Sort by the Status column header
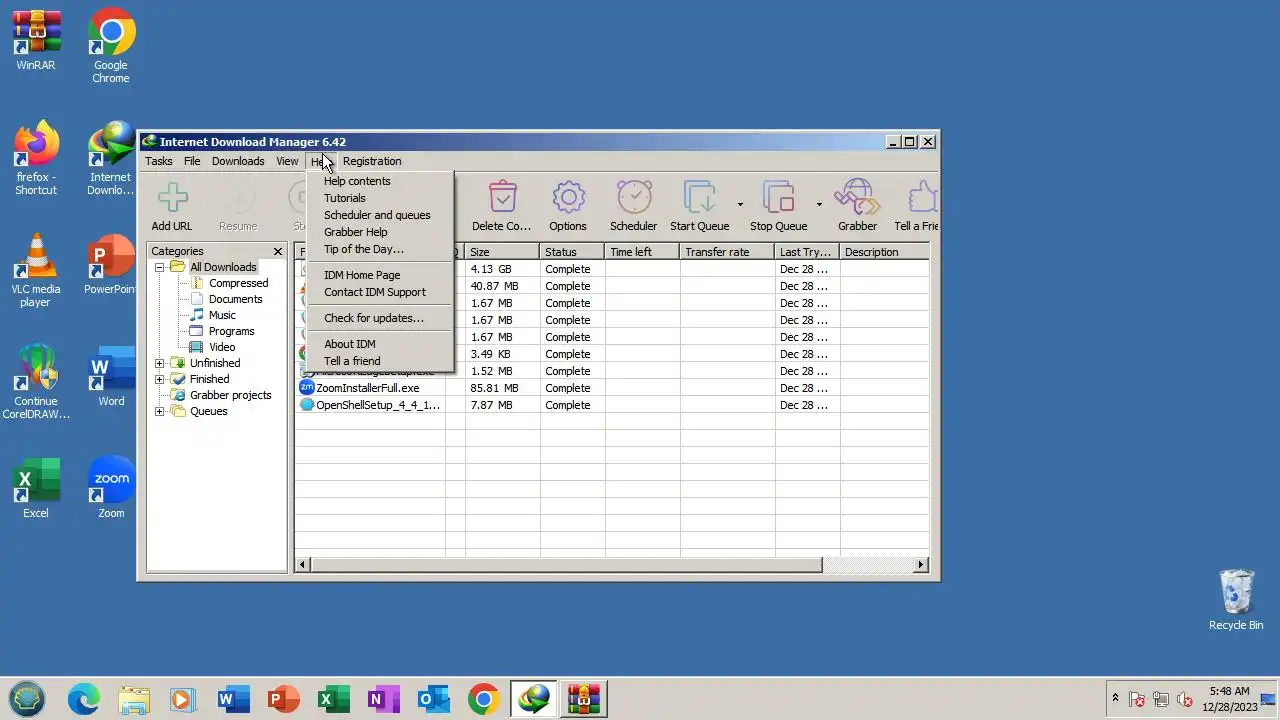Image resolution: width=1280 pixels, height=720 pixels. 572,252
